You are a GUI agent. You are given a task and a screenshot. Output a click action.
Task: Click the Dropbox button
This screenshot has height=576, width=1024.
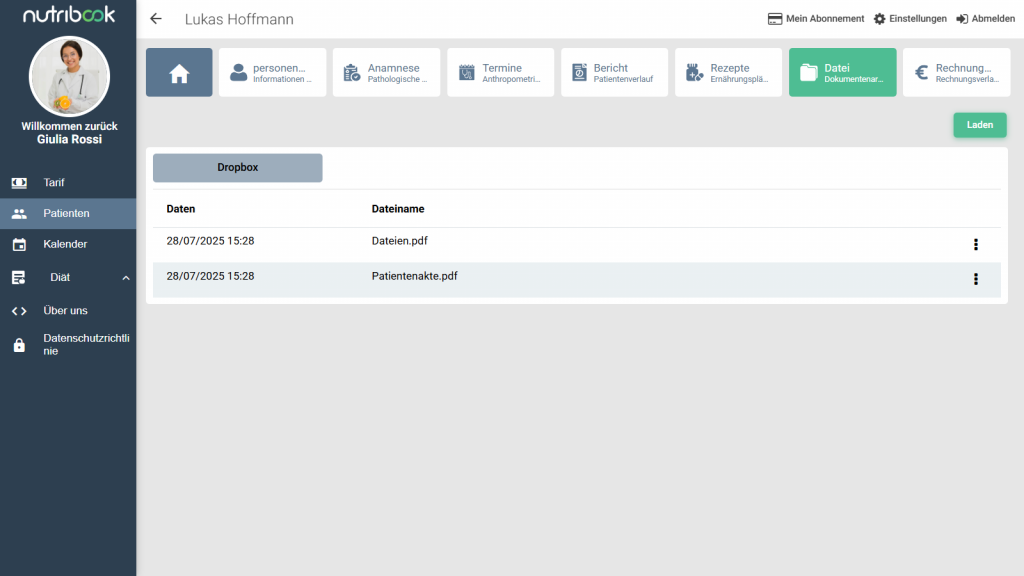[x=238, y=168]
